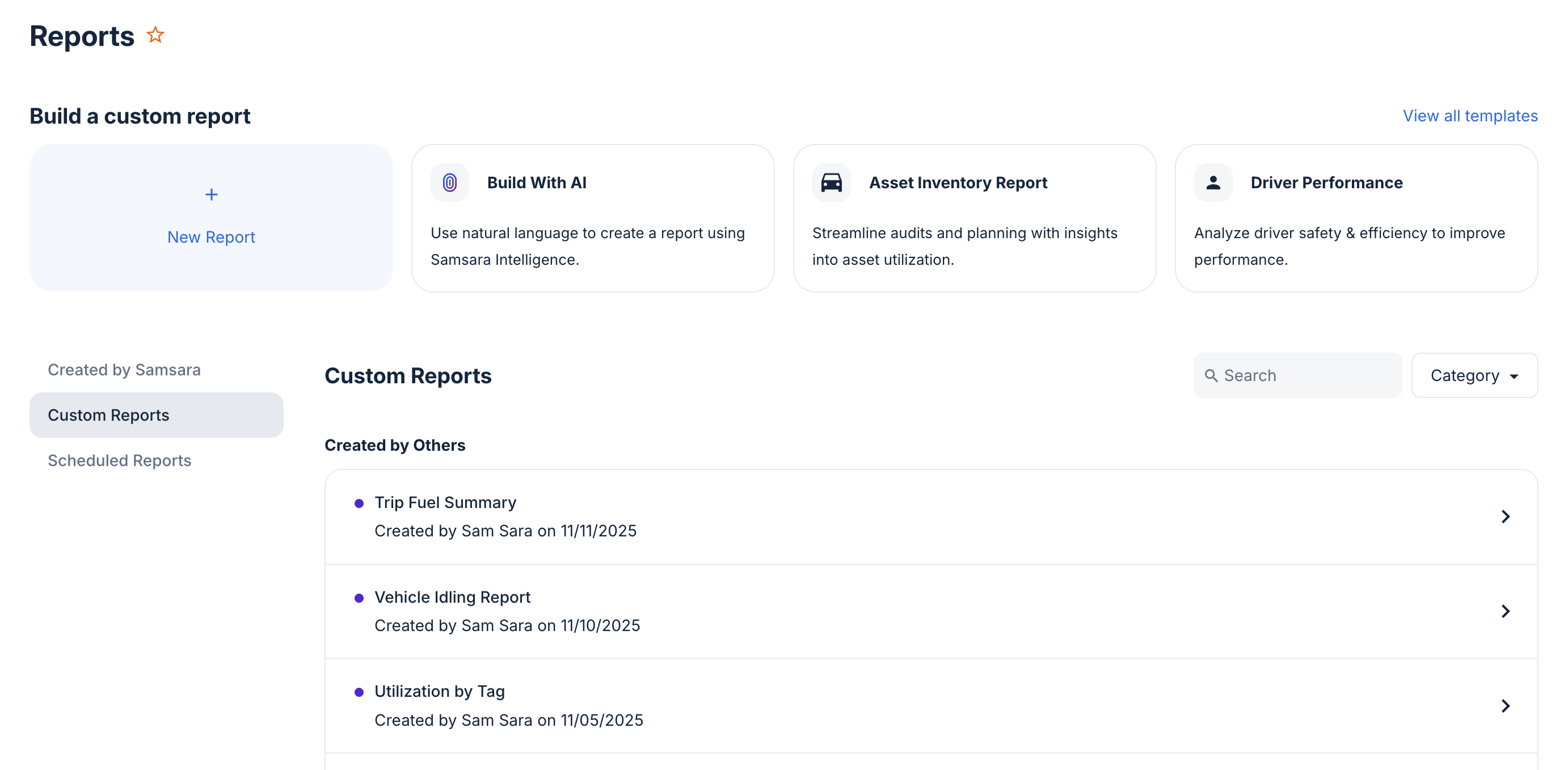Image resolution: width=1568 pixels, height=770 pixels.
Task: Click the purple dot beside Vehicle Idling Report
Action: pyautogui.click(x=360, y=597)
